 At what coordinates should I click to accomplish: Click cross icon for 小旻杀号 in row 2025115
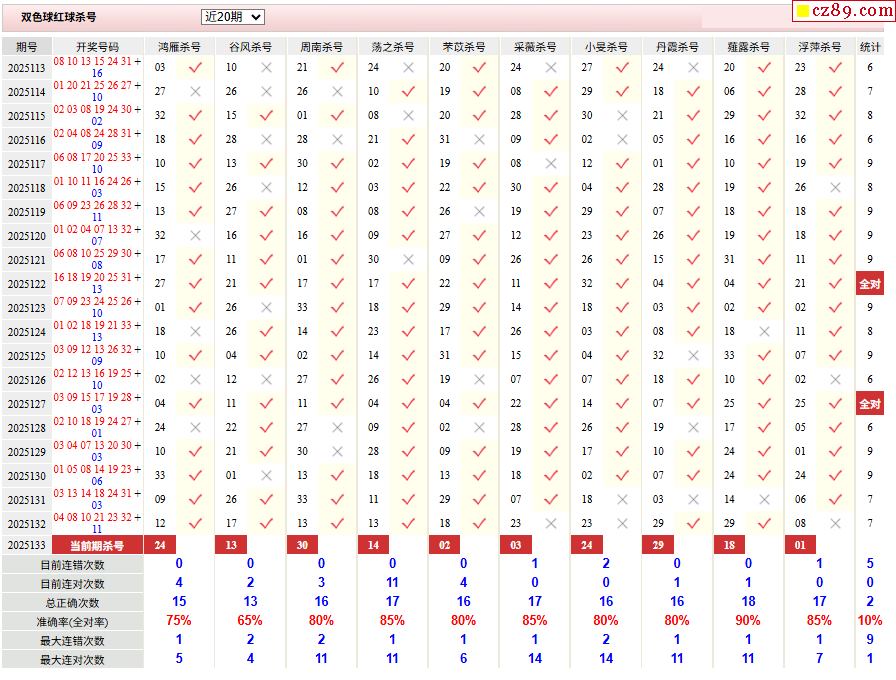(622, 115)
